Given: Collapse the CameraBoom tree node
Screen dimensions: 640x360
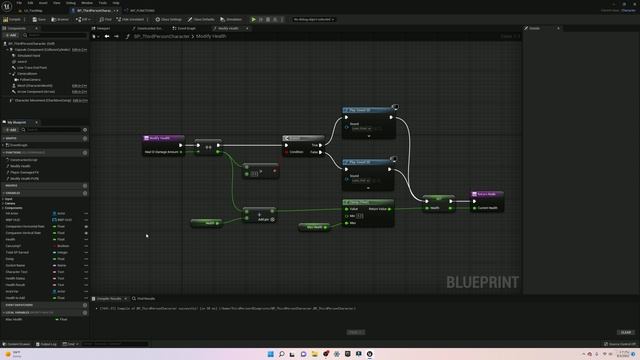Looking at the screenshot, I should (x=10, y=74).
